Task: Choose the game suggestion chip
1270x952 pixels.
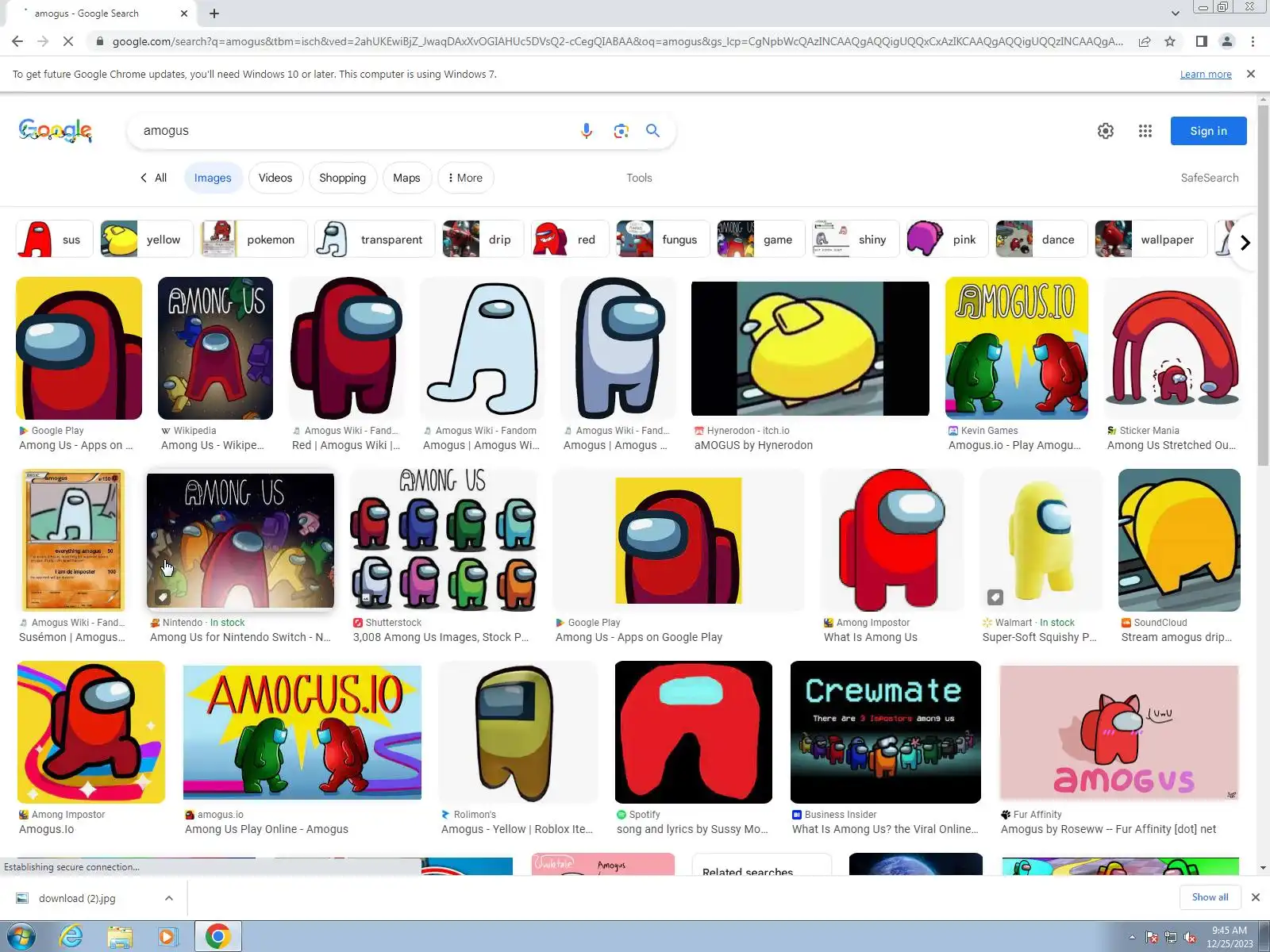Action: pyautogui.click(x=761, y=240)
